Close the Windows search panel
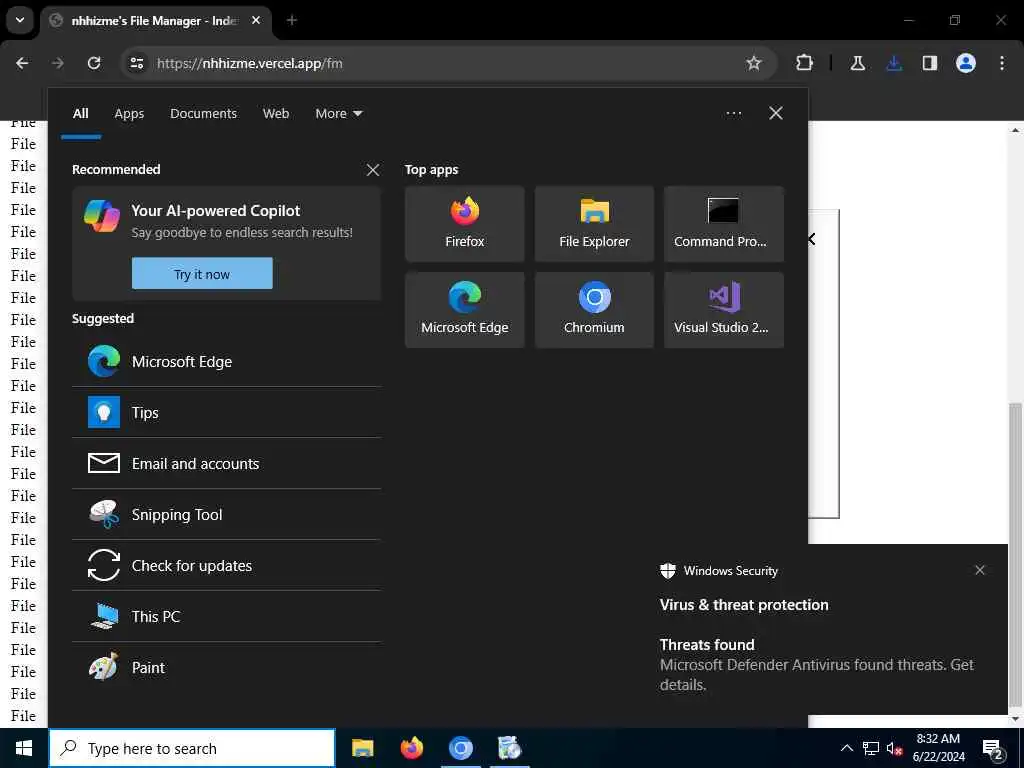This screenshot has width=1024, height=768. tap(776, 114)
